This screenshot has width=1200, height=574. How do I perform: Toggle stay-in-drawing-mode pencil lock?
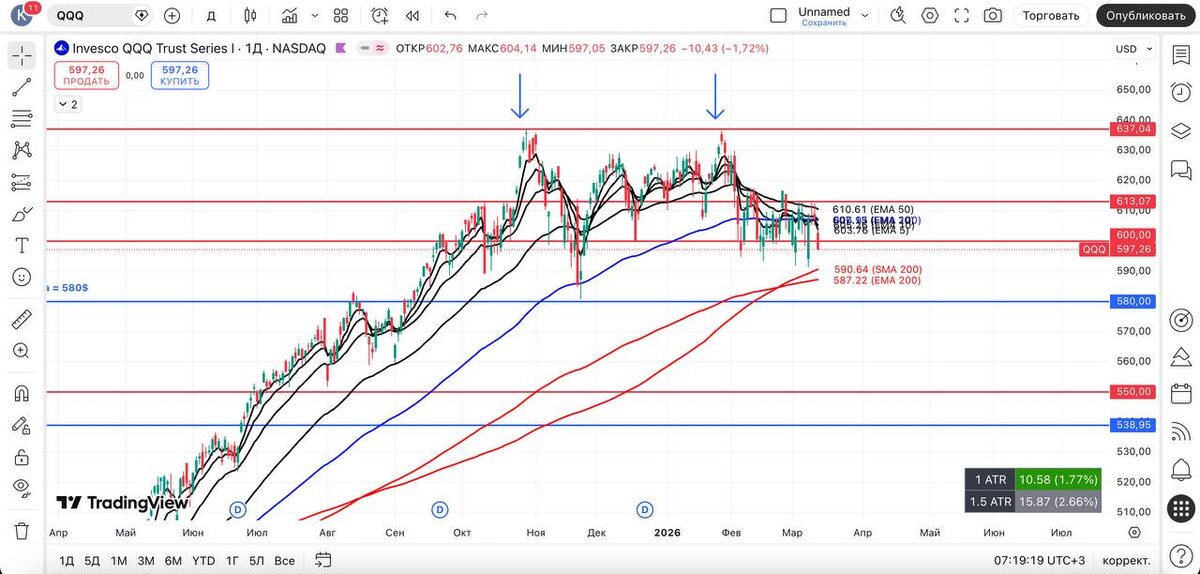[22, 425]
